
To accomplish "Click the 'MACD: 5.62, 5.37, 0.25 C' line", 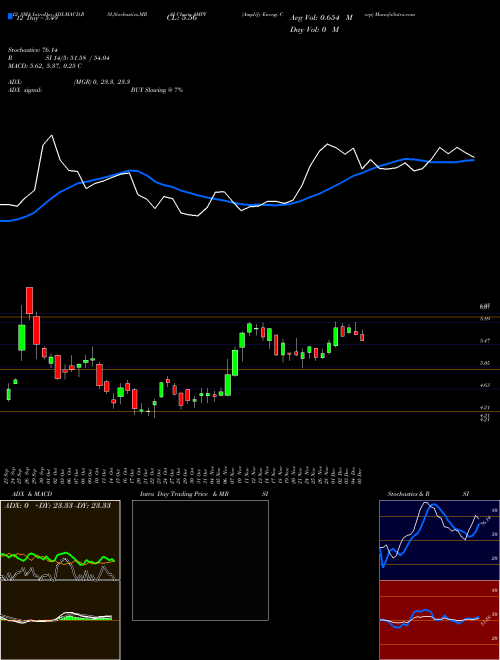I will point(45,66).
